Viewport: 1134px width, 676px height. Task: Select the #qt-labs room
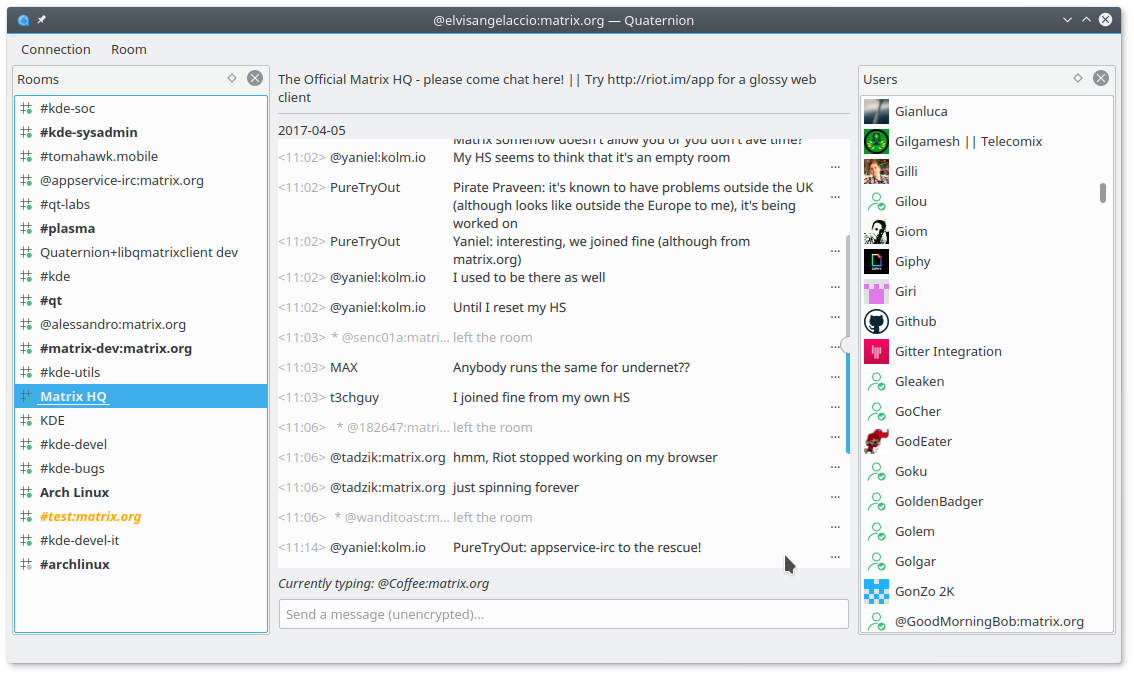click(141, 204)
